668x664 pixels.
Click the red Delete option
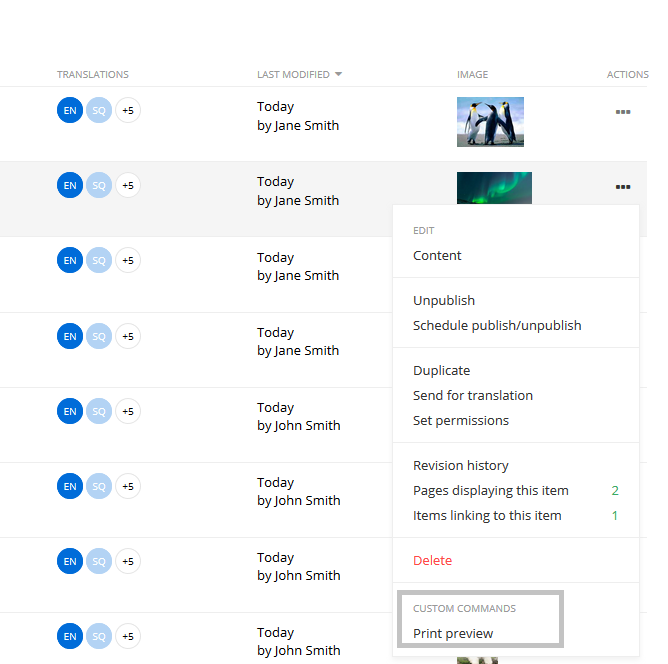point(432,561)
